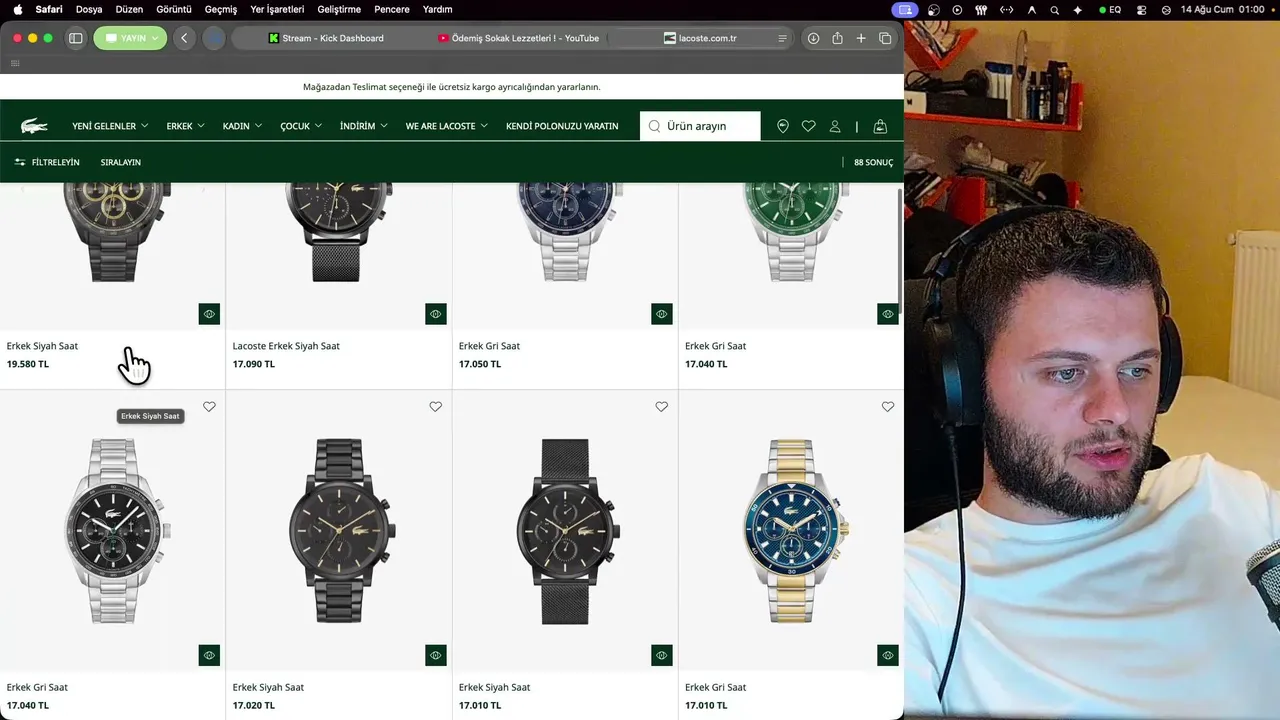Quick view the 19.580 TL Erkek Siyah Saat

(209, 314)
